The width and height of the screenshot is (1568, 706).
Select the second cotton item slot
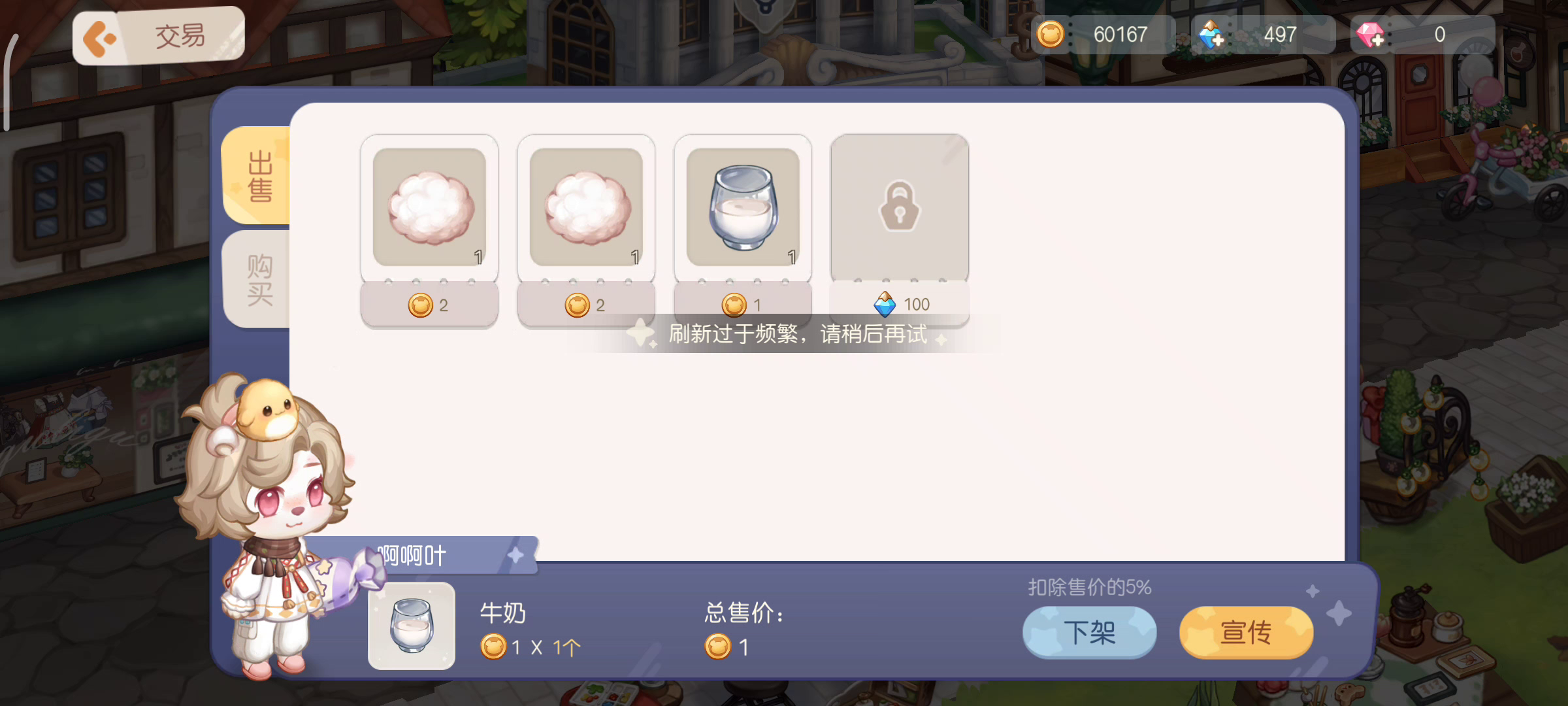586,207
